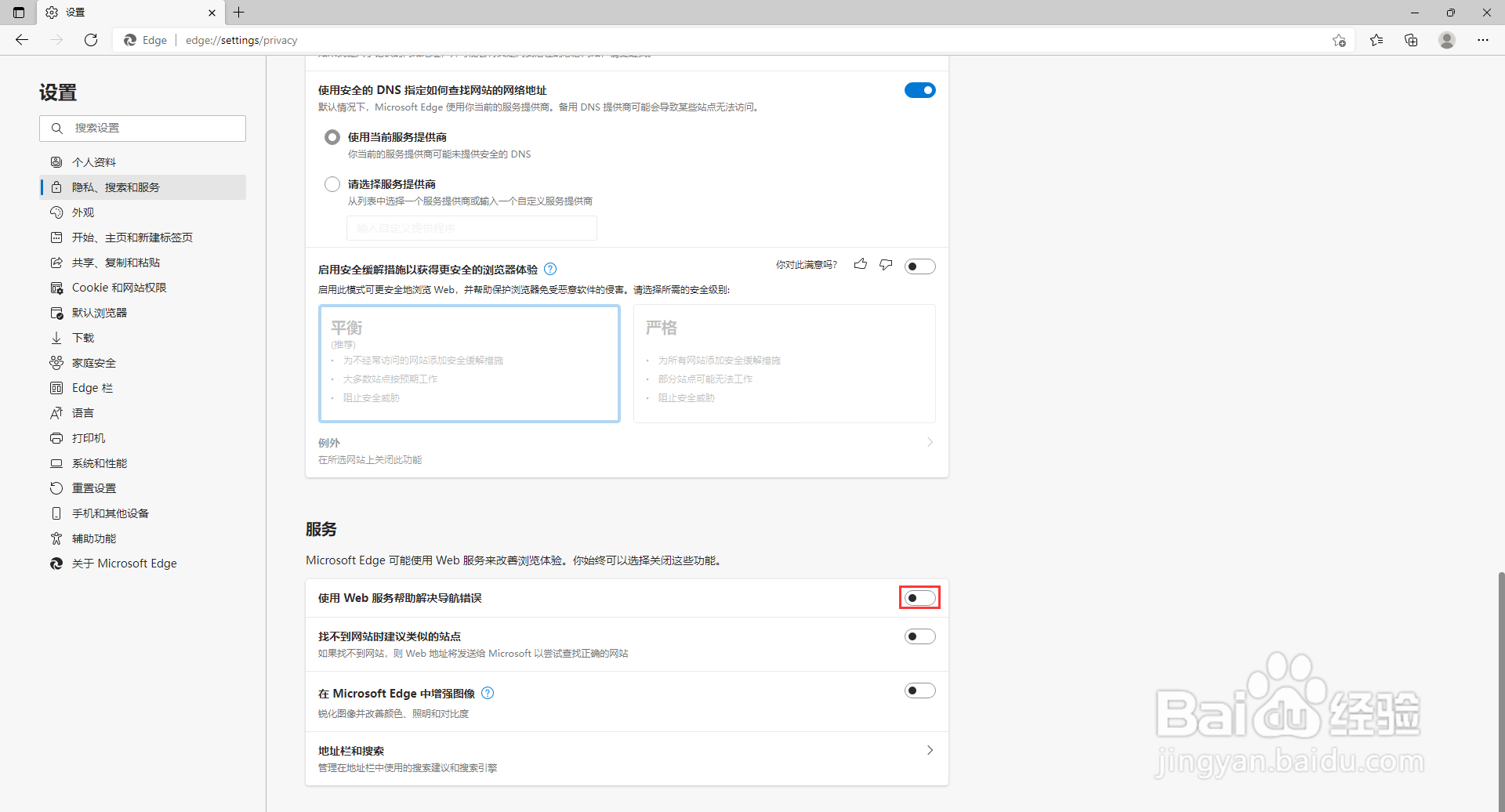The height and width of the screenshot is (812, 1505).
Task: Click the 语言 language icon in sidebar
Action: (56, 413)
